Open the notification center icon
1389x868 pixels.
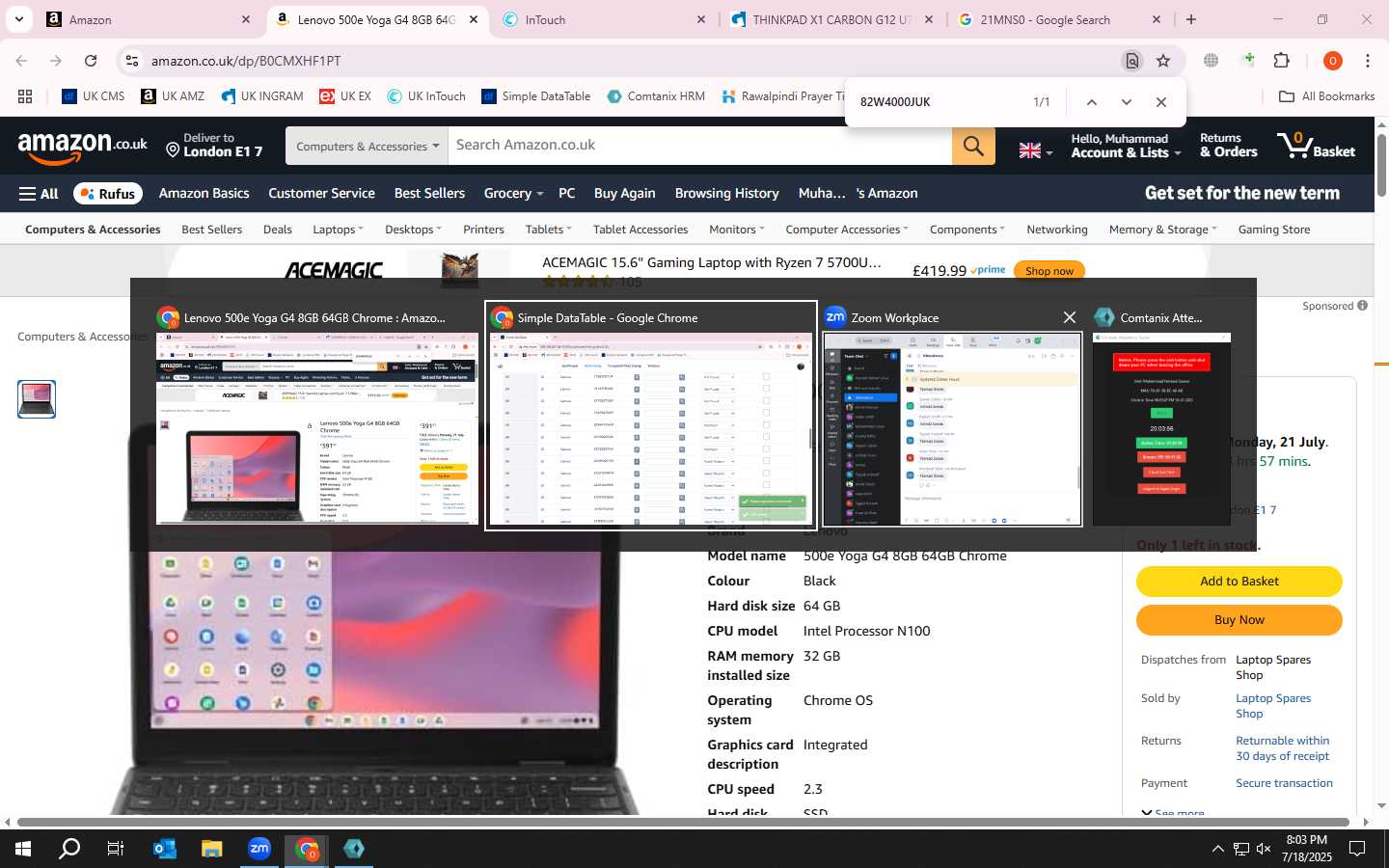(1357, 849)
